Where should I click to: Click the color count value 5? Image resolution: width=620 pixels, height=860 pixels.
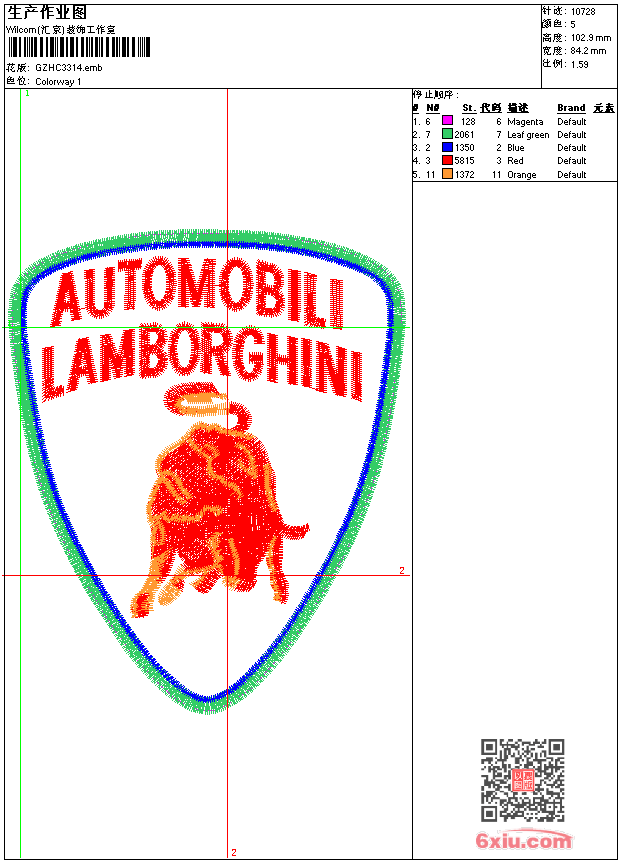pos(573,25)
